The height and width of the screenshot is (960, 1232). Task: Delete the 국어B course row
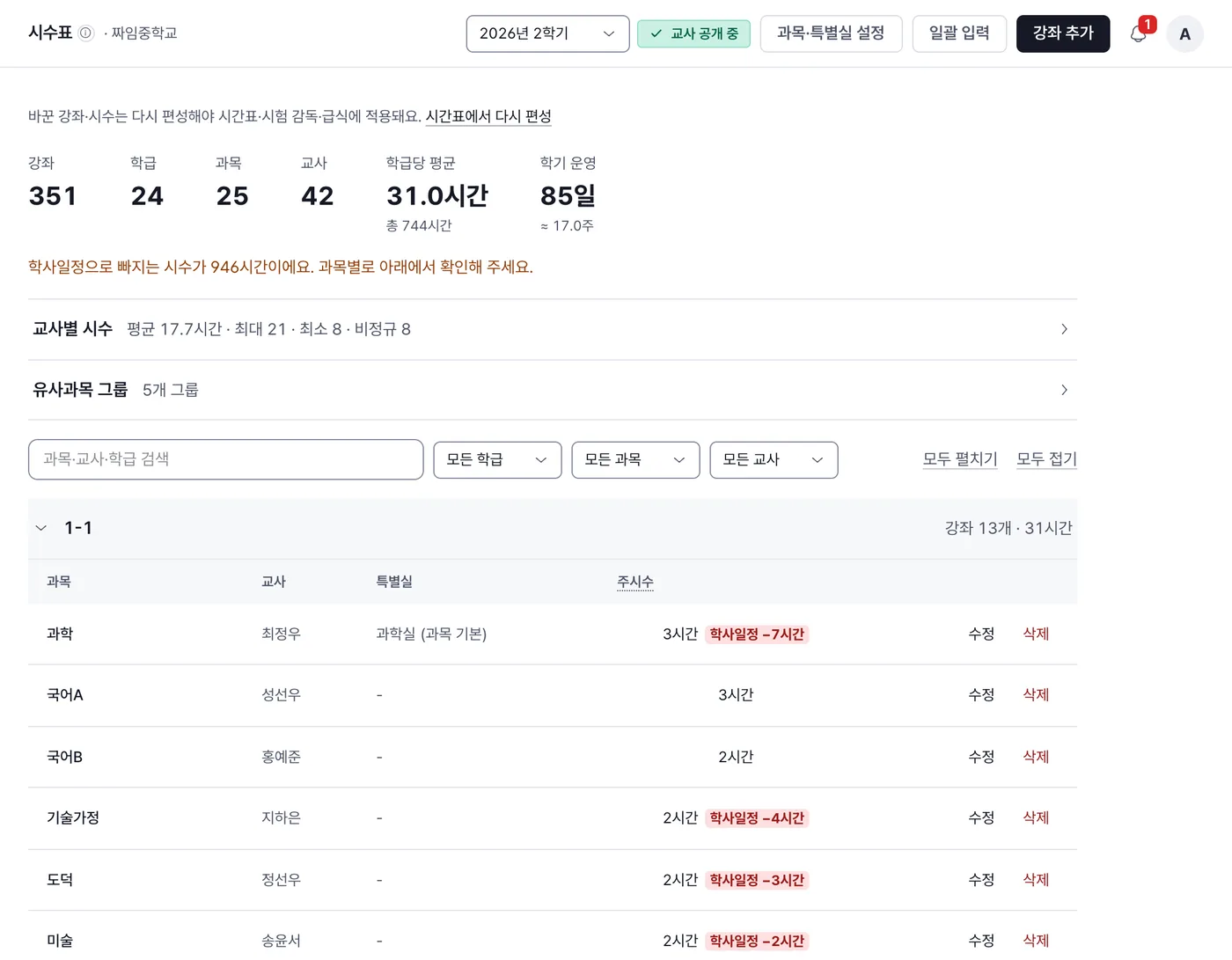1036,757
